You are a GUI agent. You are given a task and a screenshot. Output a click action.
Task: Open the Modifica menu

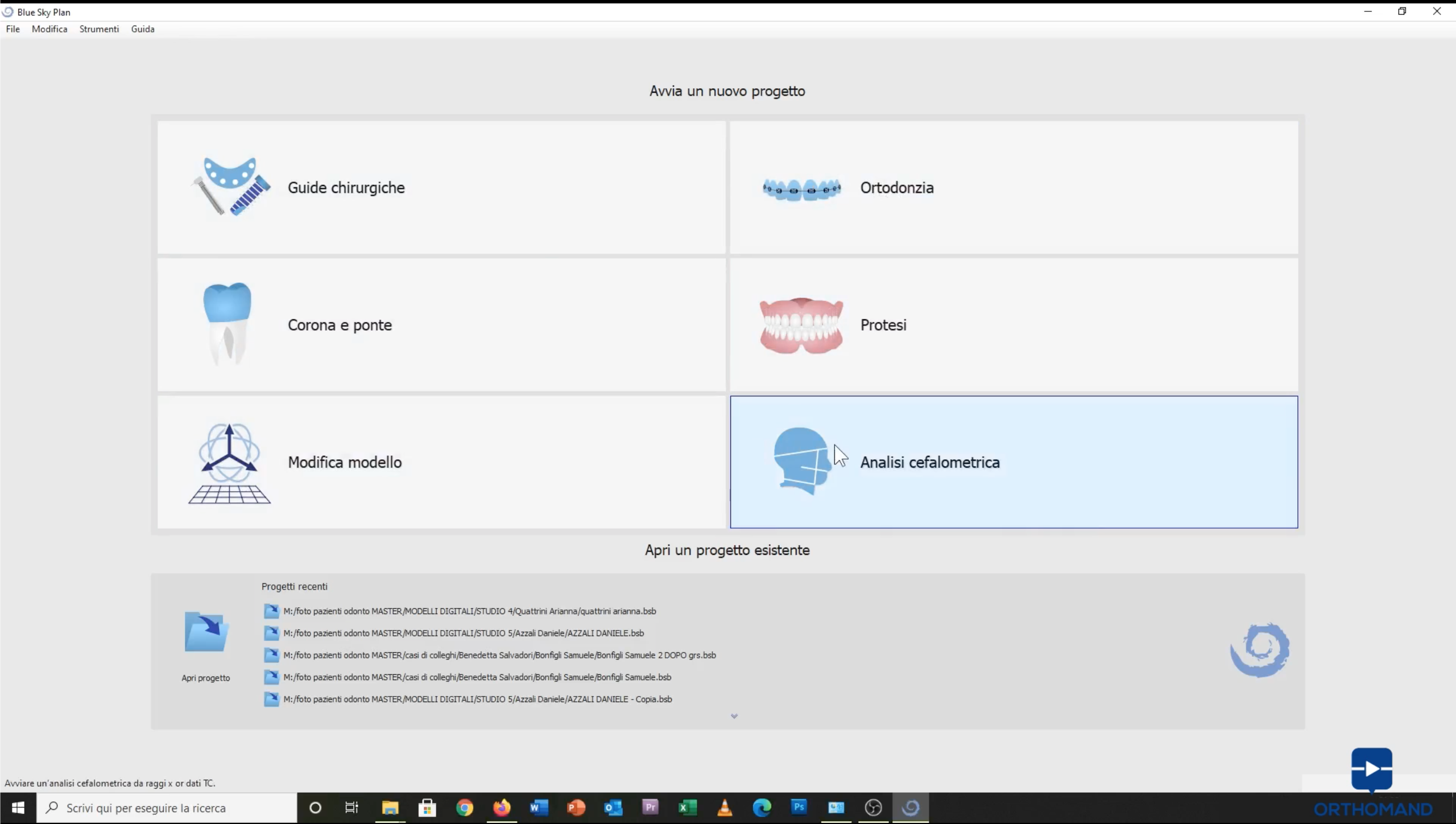[x=49, y=29]
